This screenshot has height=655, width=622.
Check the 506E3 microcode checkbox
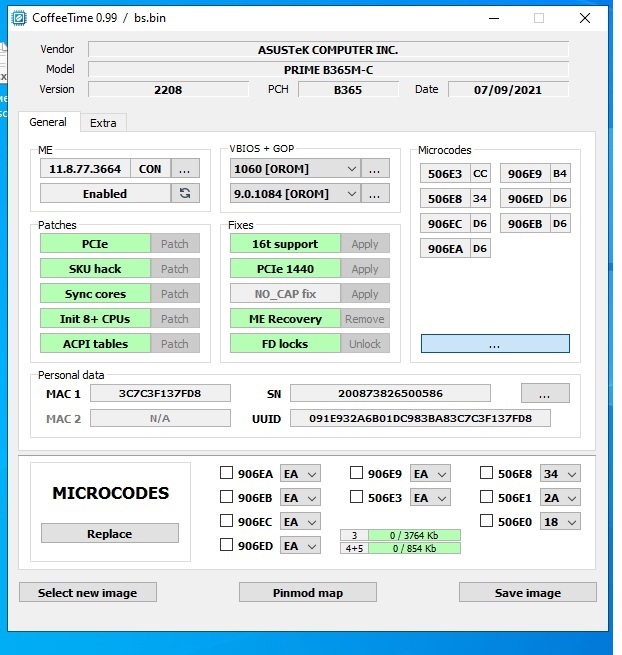[356, 497]
